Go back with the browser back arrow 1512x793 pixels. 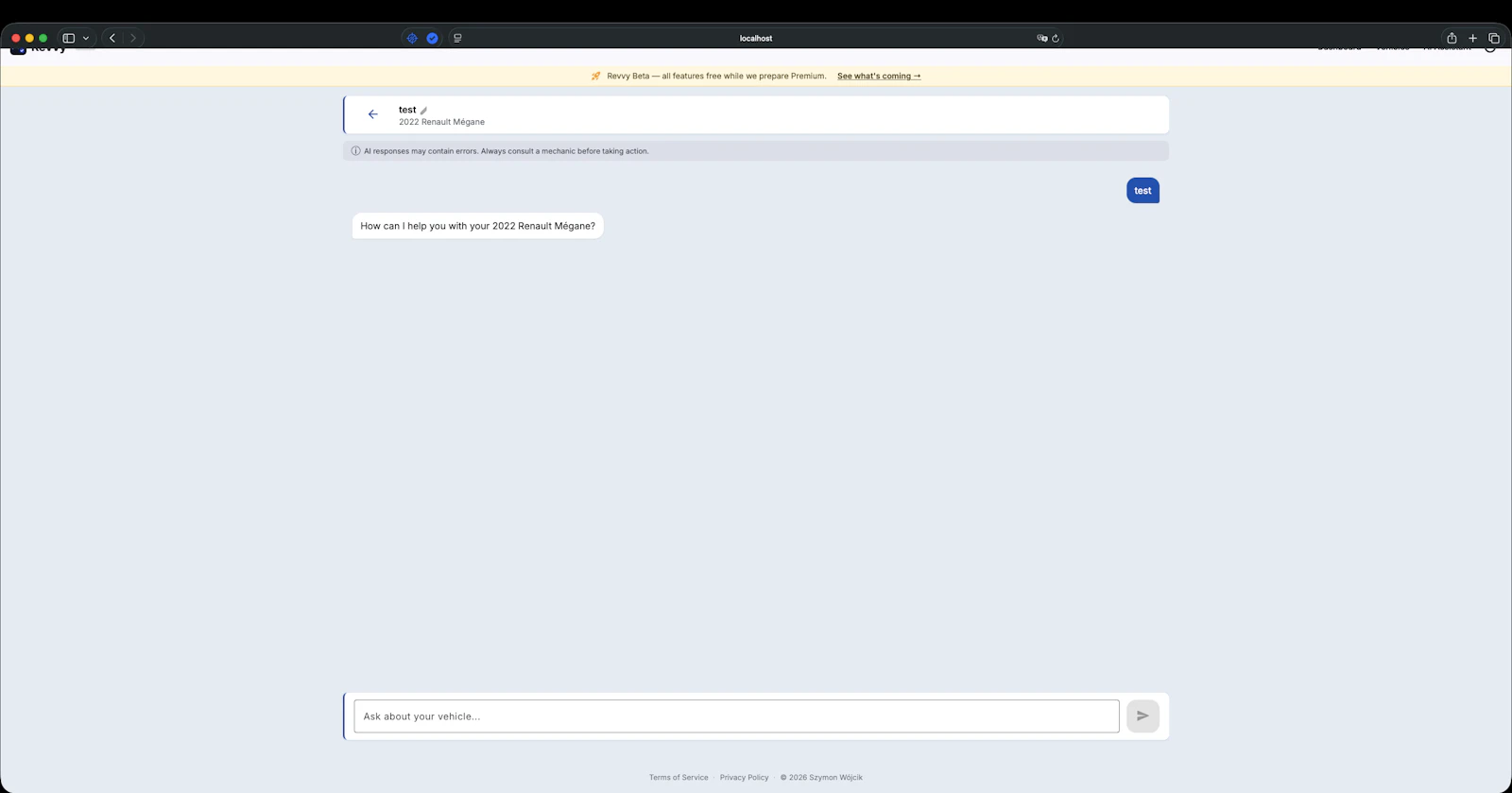112,38
